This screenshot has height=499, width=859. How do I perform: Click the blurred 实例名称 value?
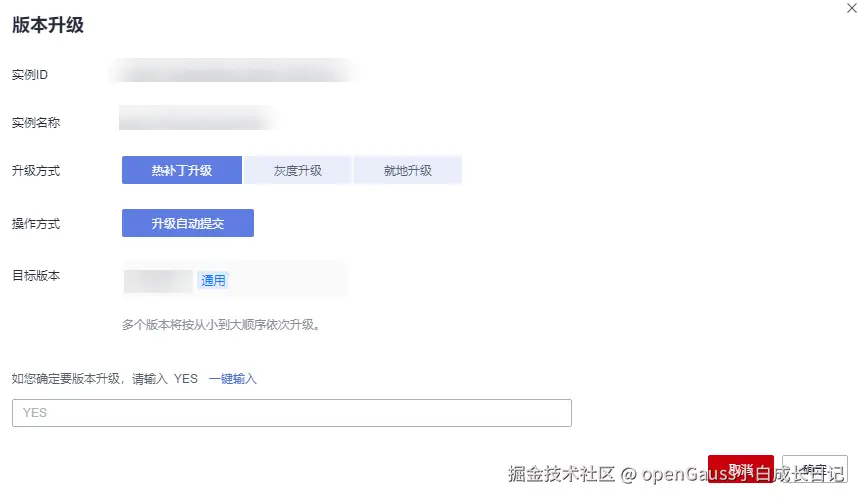(196, 119)
